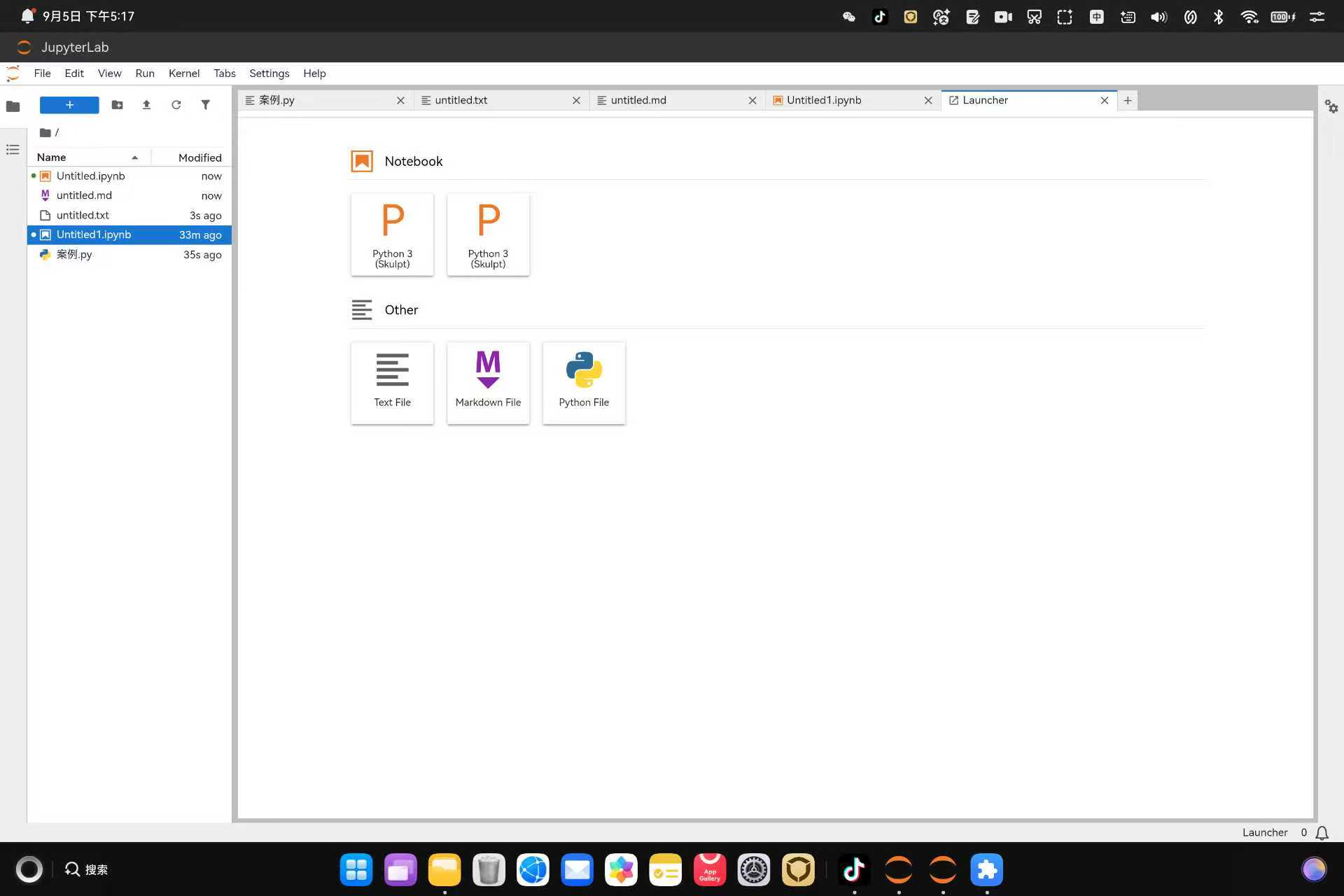Select 案例.py in file browser
Image resolution: width=1344 pixels, height=896 pixels.
click(129, 255)
